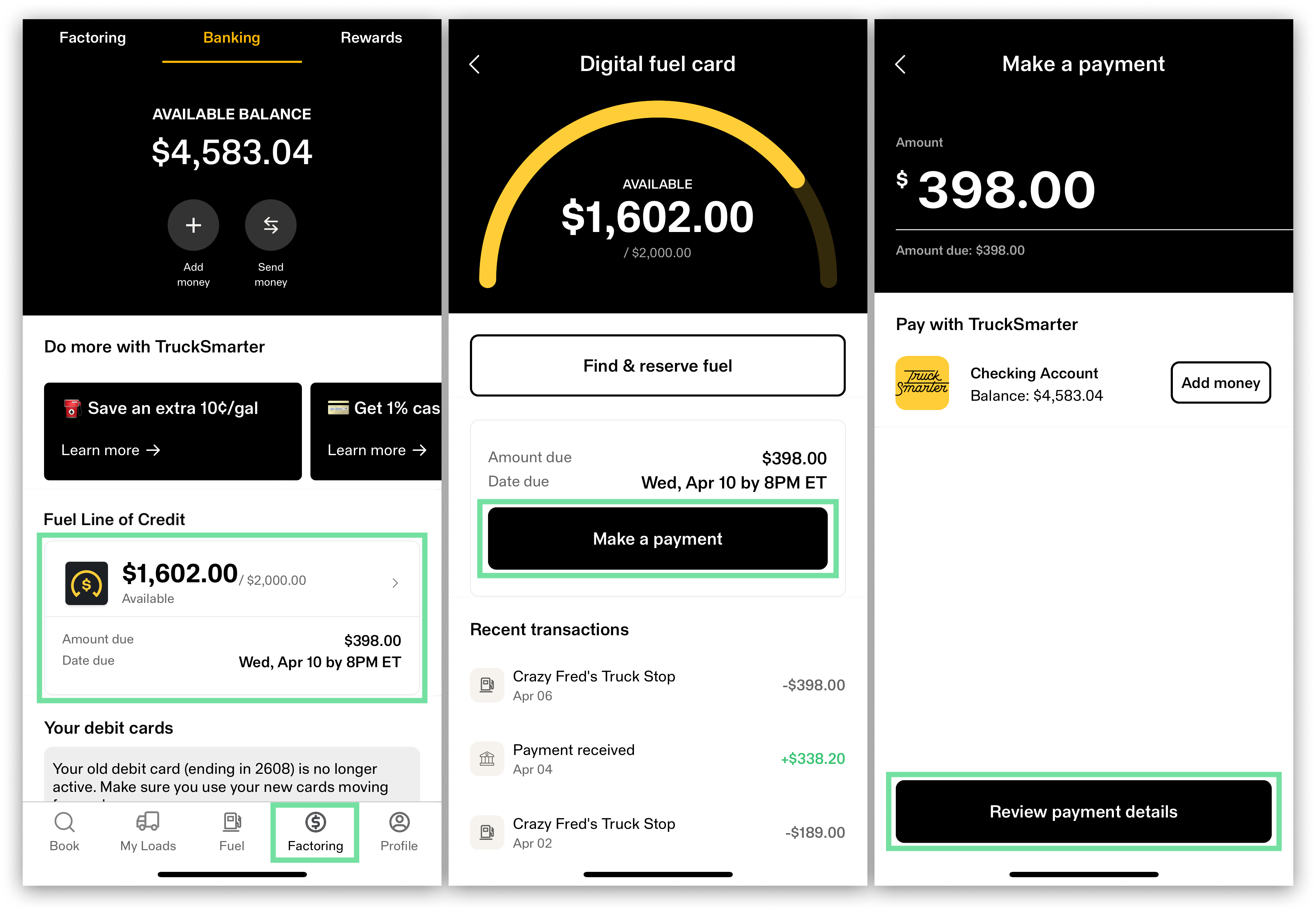Tap the $4,583.04 available balance
The image size is (1316, 912).
pyautogui.click(x=232, y=152)
